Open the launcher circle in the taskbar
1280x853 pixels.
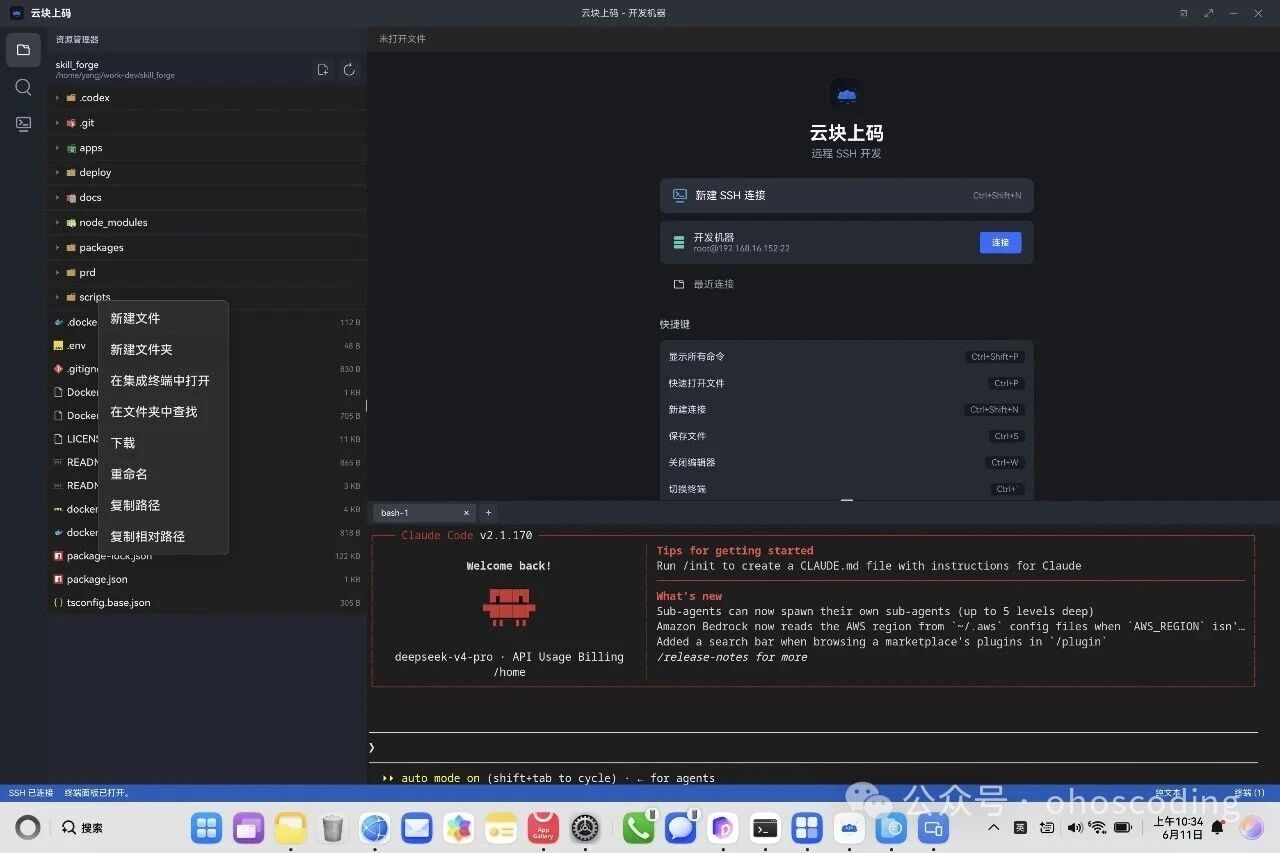(x=28, y=827)
